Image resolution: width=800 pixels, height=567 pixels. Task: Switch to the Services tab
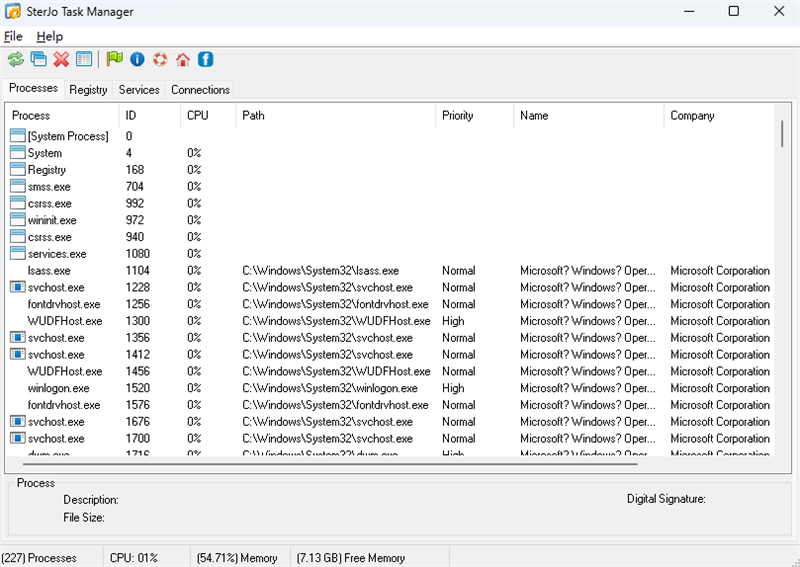coord(139,90)
